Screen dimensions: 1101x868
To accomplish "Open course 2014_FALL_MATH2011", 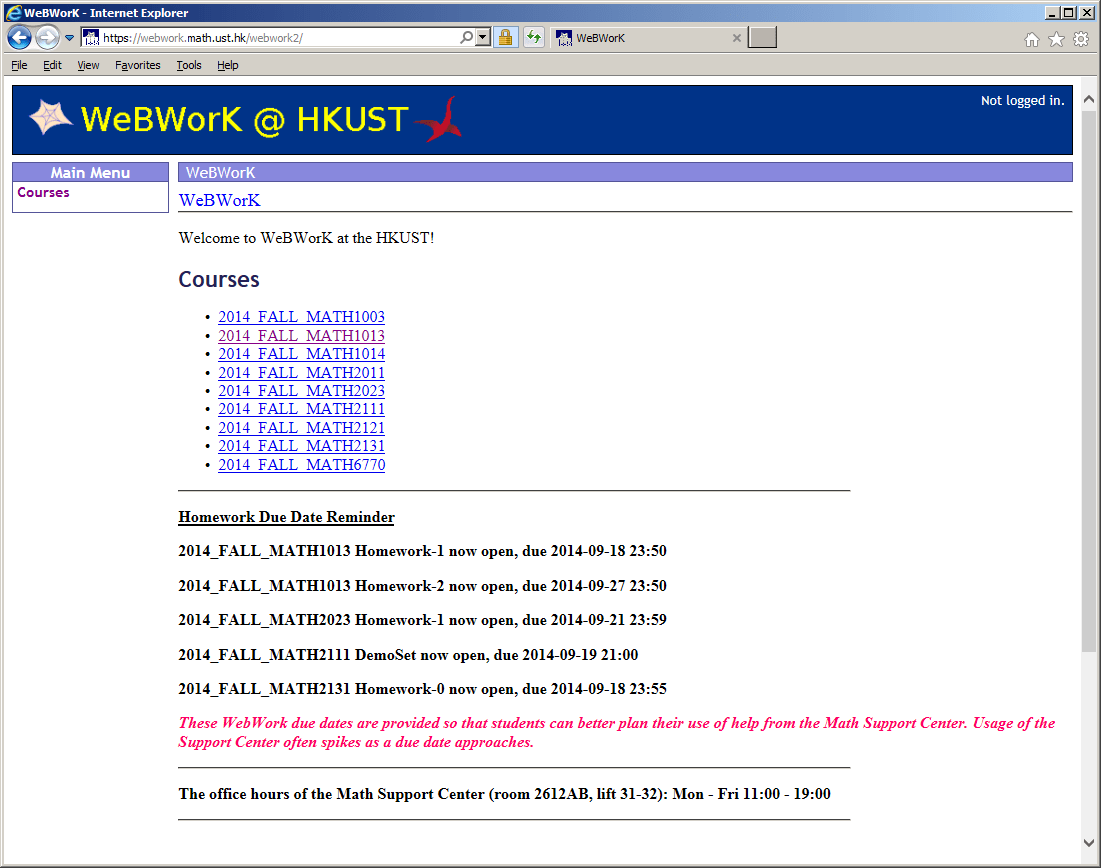I will click(302, 373).
